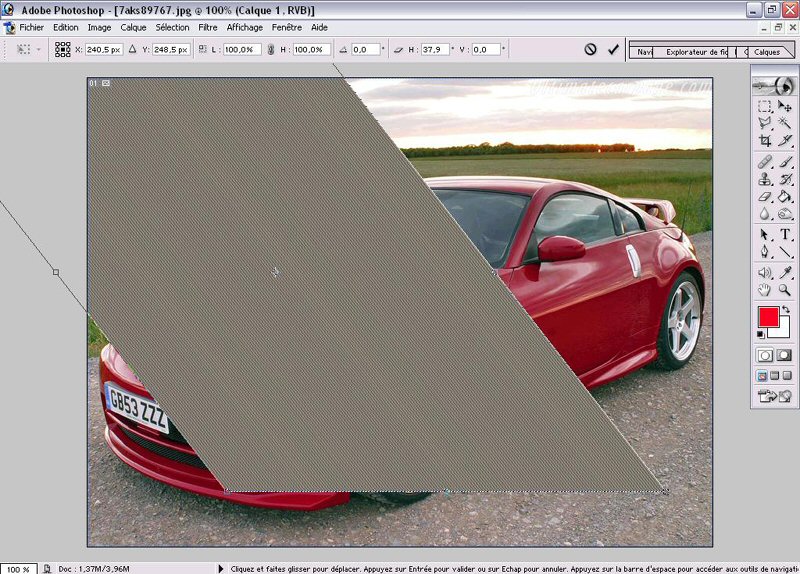Switch to the Calques palette tab
The width and height of the screenshot is (800, 574).
click(766, 52)
